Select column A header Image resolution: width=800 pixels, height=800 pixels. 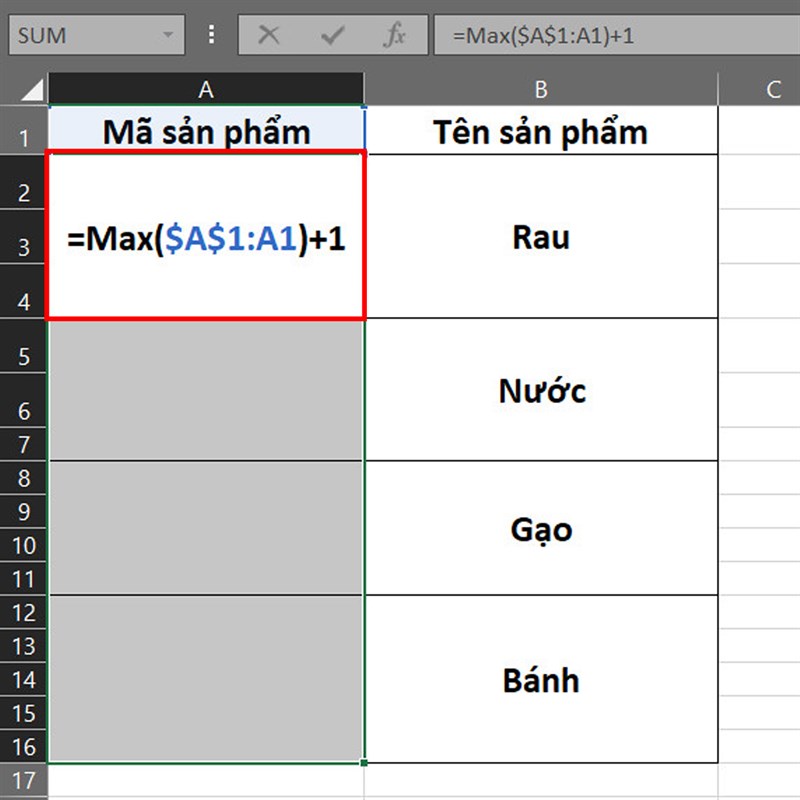205,87
